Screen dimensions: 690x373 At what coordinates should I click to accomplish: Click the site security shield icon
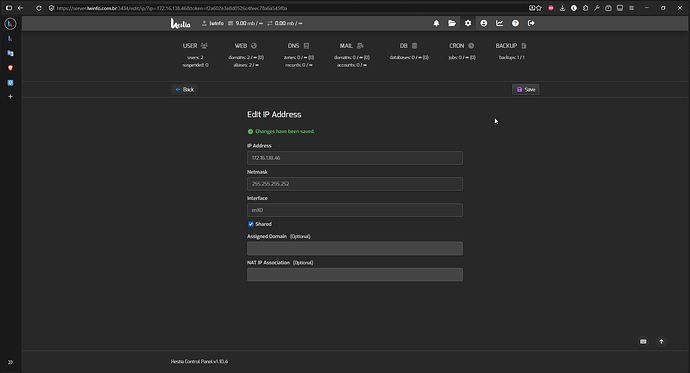[51, 8]
